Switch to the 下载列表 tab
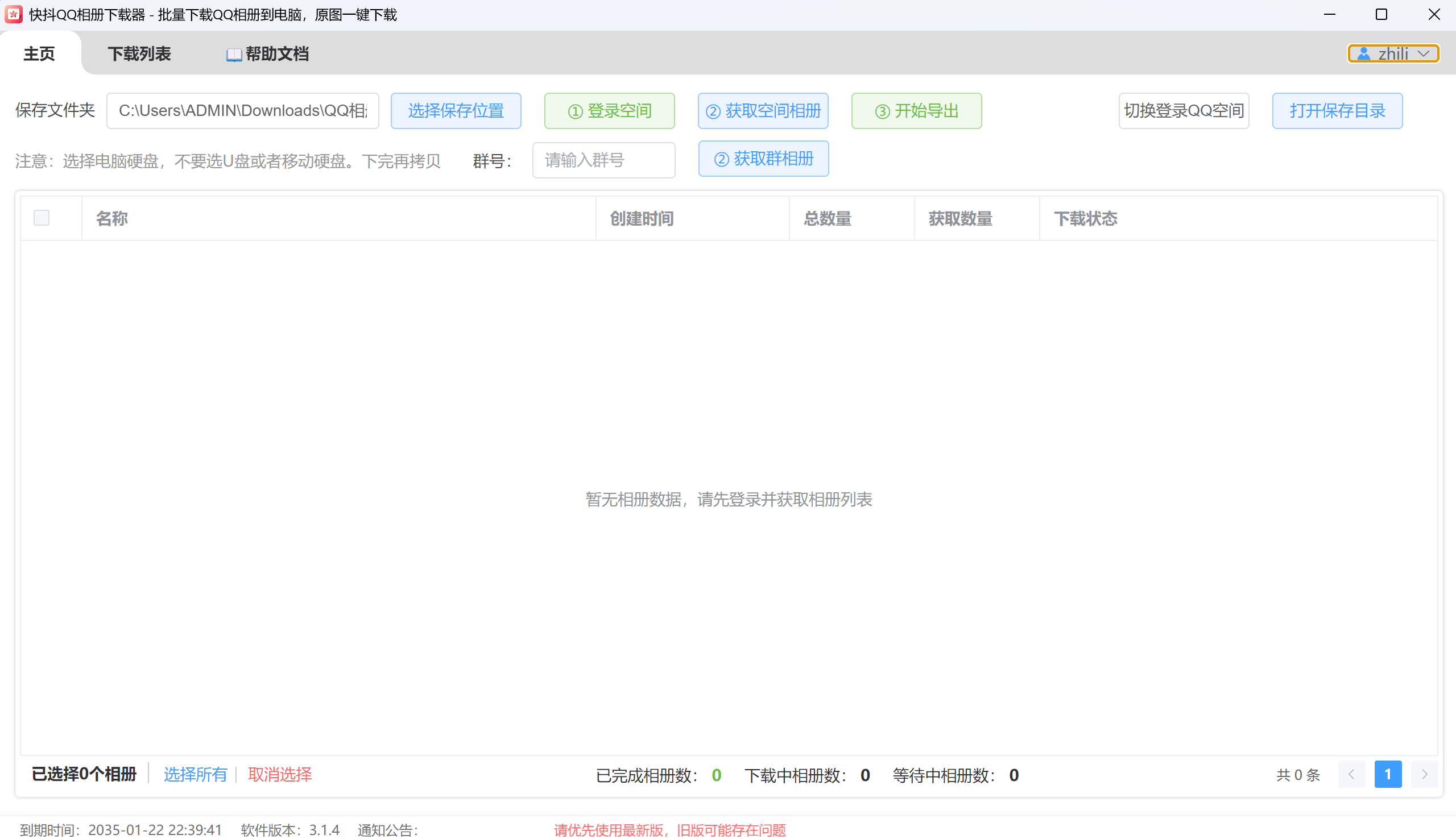The image size is (1456, 839). pyautogui.click(x=139, y=54)
